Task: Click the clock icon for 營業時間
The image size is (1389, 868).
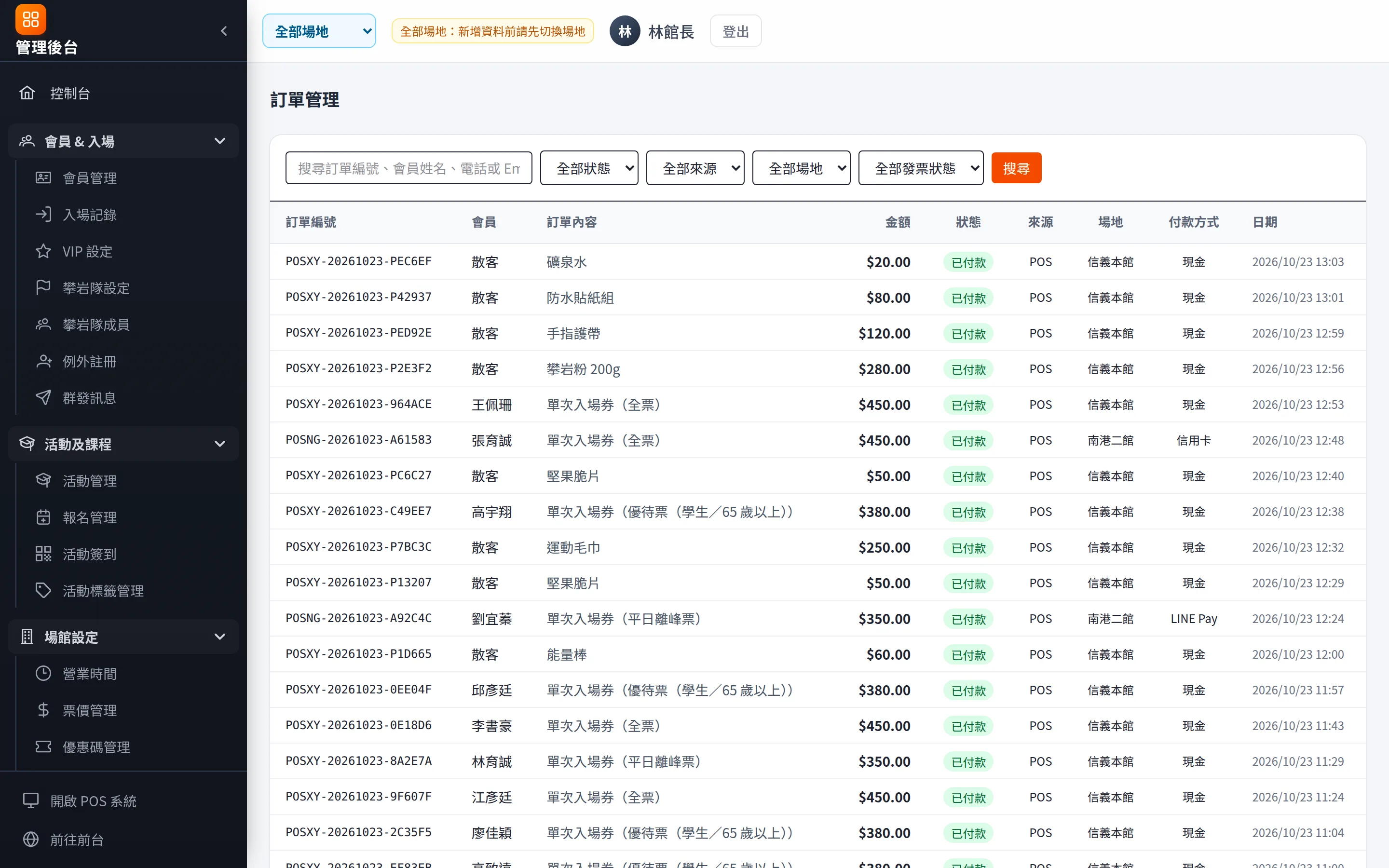Action: [43, 673]
